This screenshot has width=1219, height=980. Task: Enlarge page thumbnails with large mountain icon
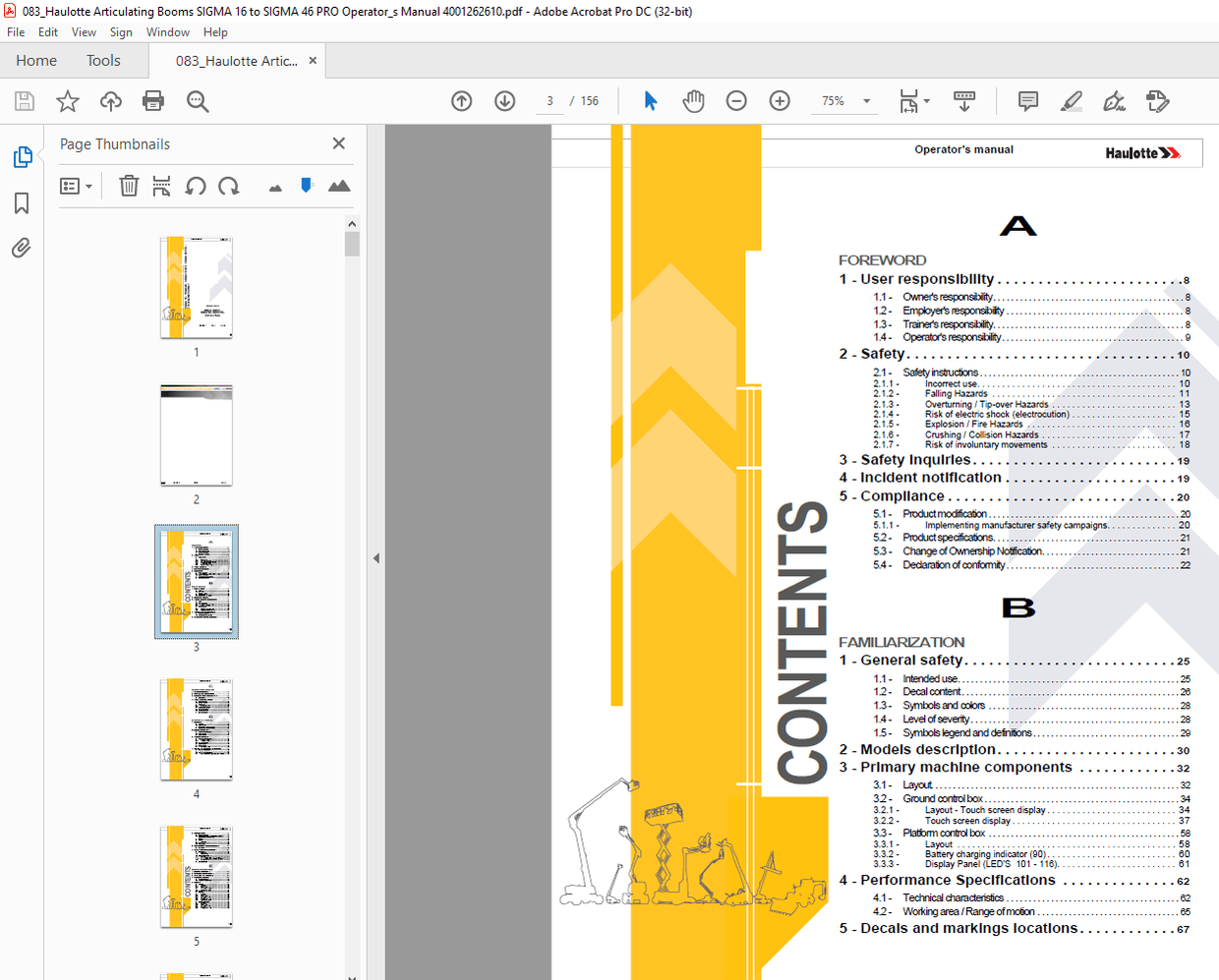click(x=339, y=186)
